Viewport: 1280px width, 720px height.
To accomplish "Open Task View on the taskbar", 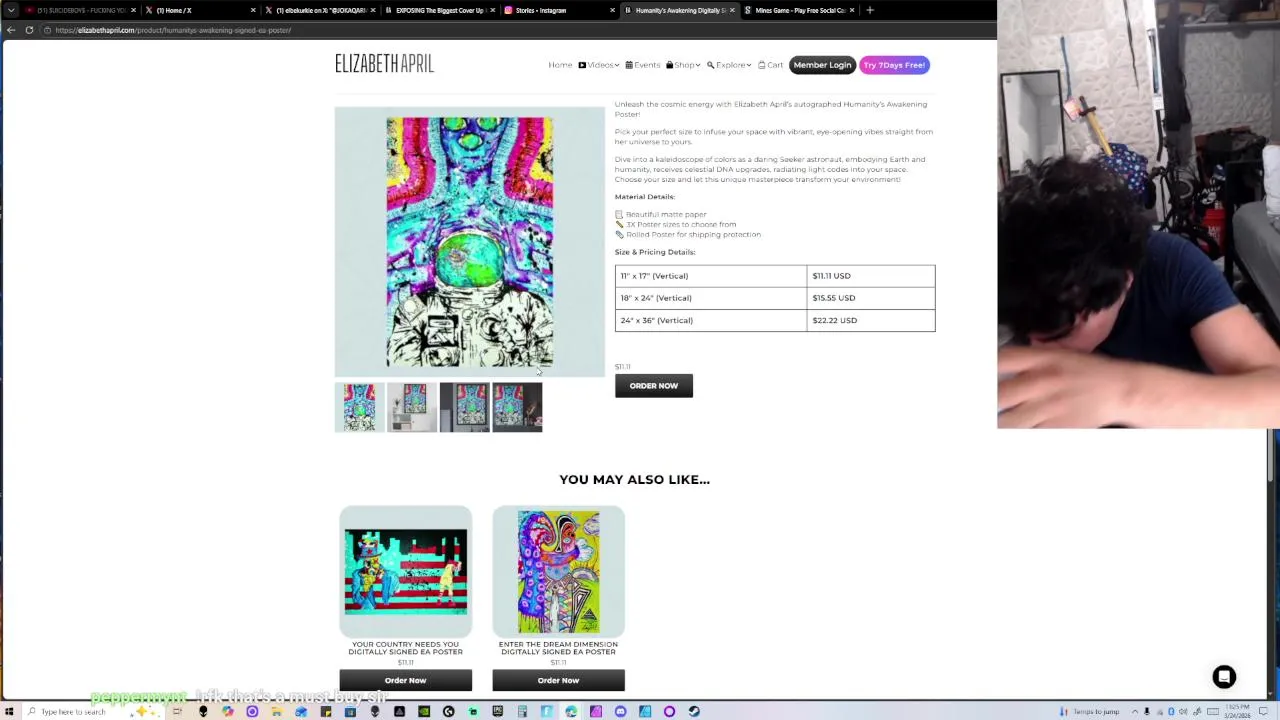I will (177, 711).
